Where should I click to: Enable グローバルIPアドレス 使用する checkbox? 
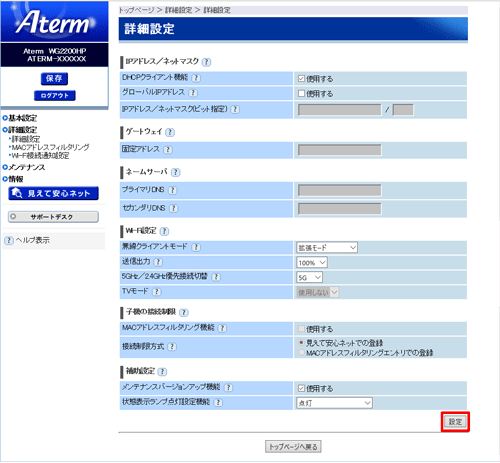(x=301, y=93)
